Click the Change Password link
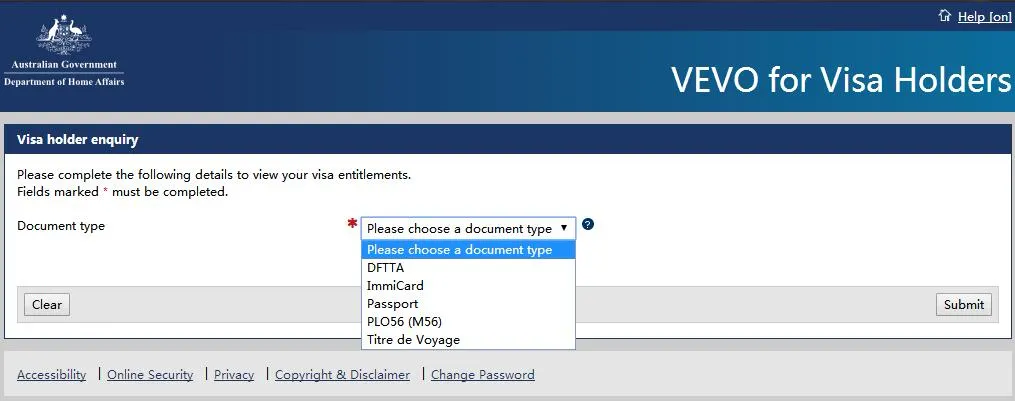This screenshot has width=1015, height=401. click(x=482, y=375)
